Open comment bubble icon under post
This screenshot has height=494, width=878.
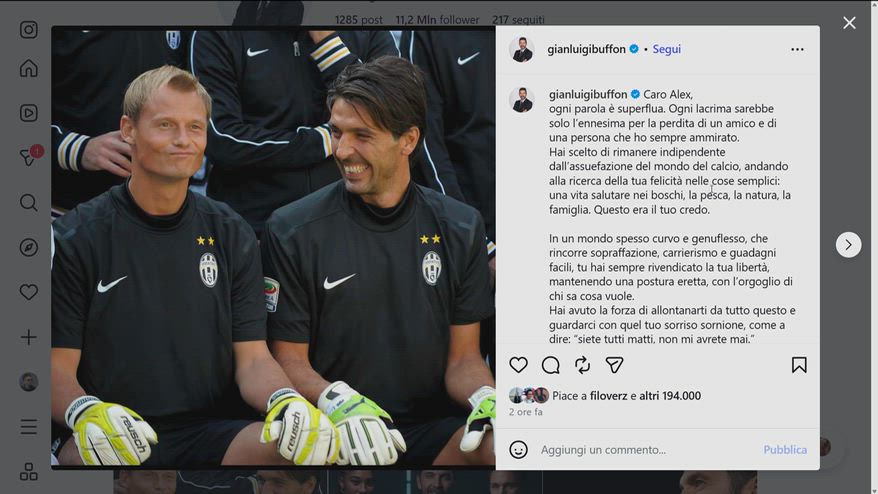[551, 365]
